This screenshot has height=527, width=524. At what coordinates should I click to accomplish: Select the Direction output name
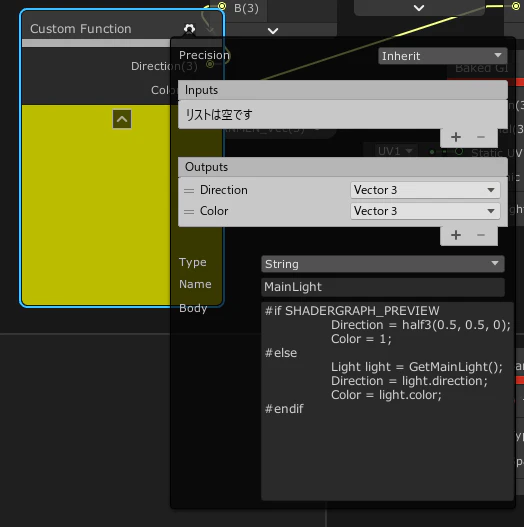(224, 190)
